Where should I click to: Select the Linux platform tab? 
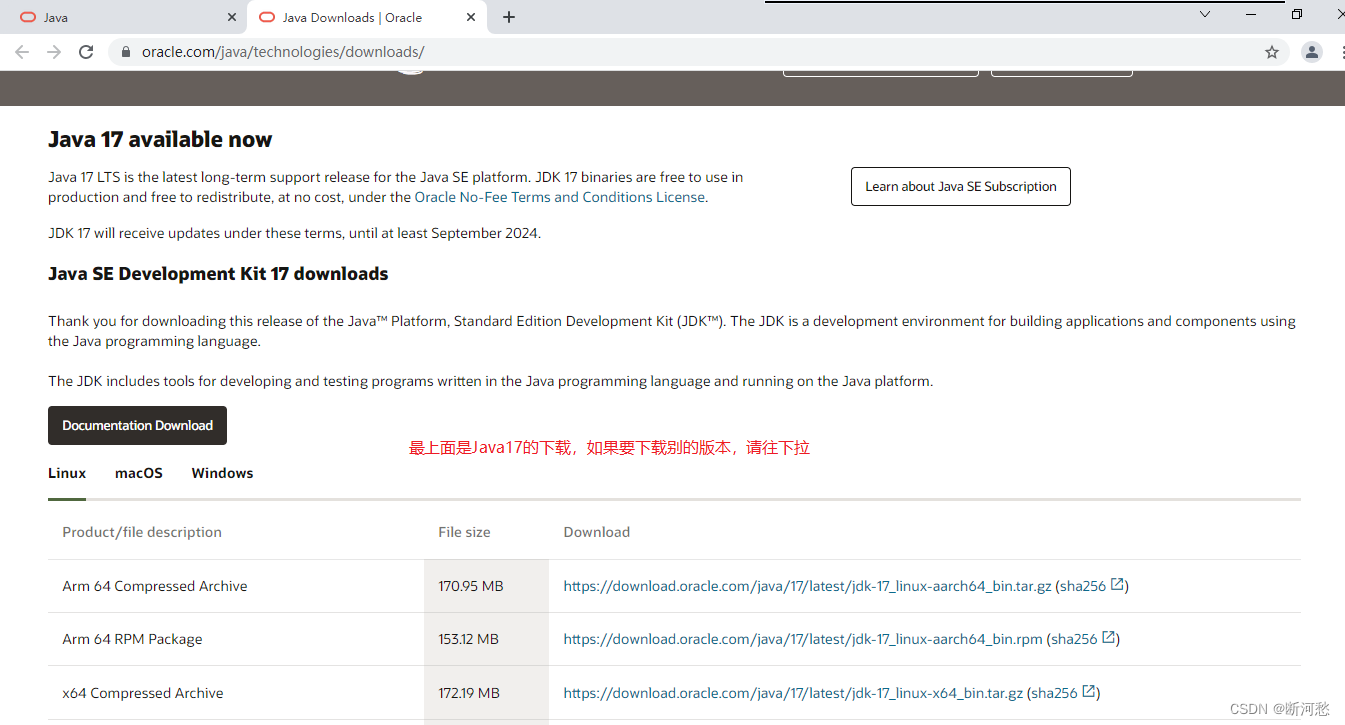tap(67, 473)
